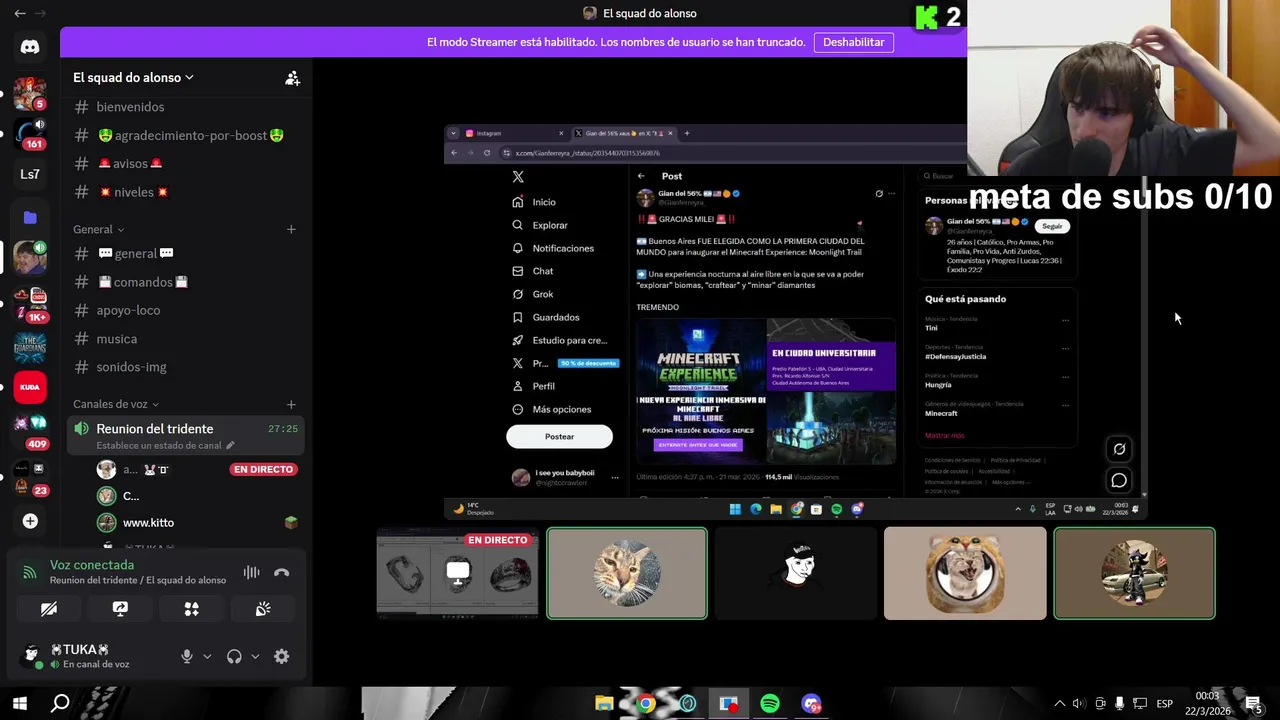Select tabby cat participant tile

point(627,573)
